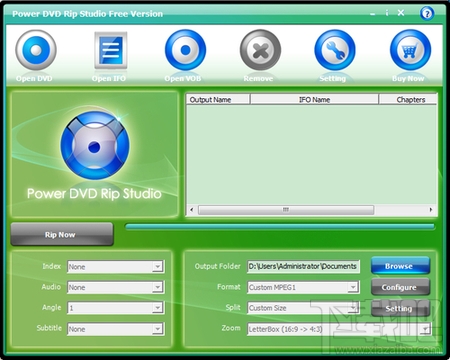Click the Open IFO document icon
Screen dimensions: 450x360
click(110, 50)
